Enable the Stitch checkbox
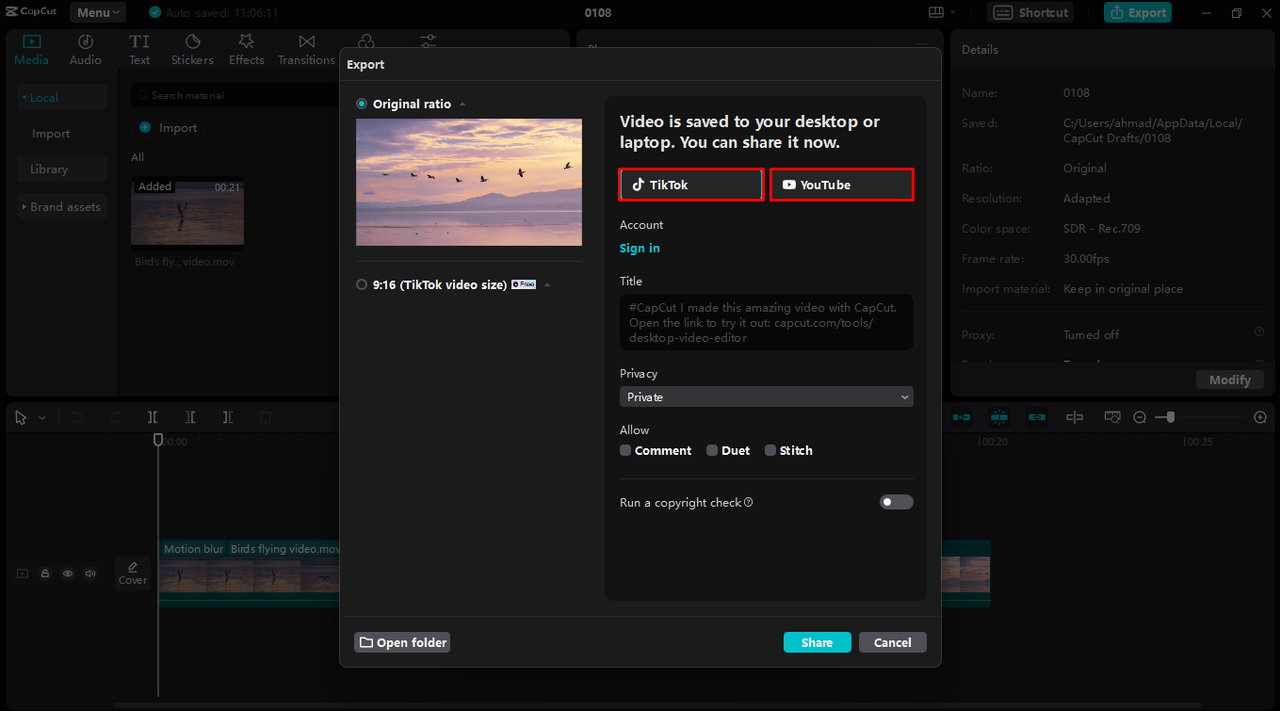Viewport: 1280px width, 711px height. 770,451
